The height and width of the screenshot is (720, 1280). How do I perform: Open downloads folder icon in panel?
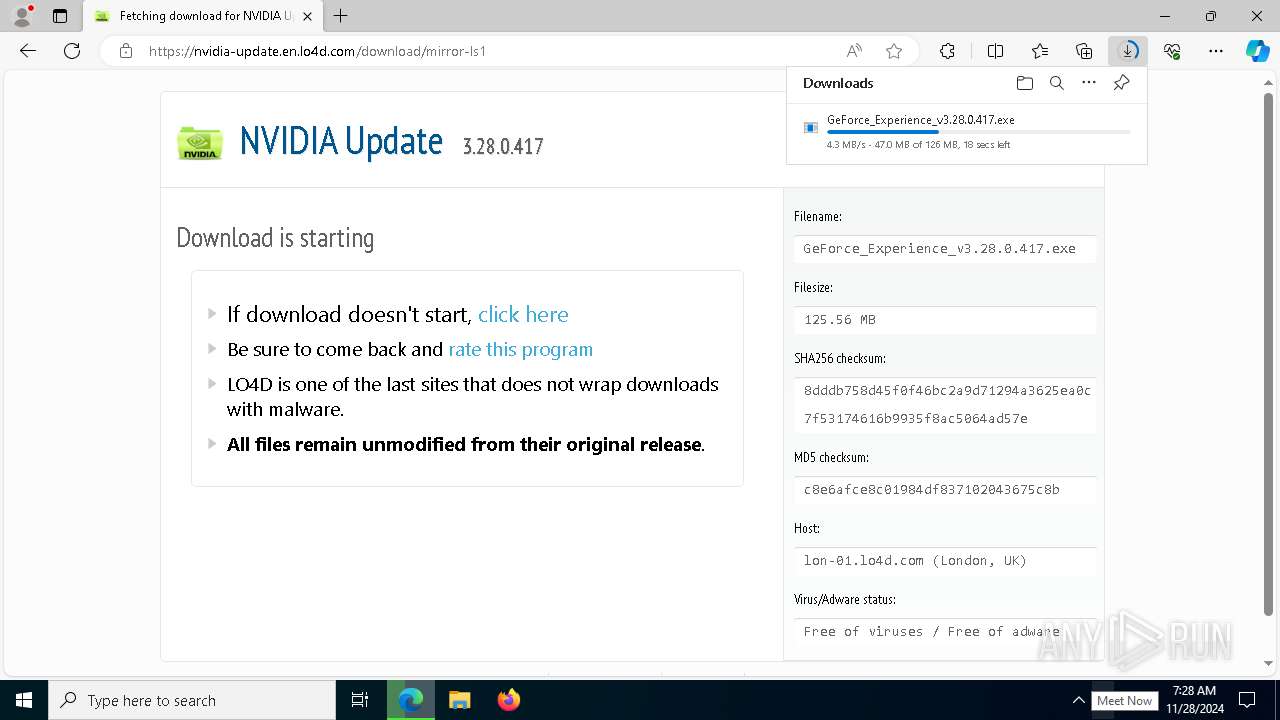(x=1024, y=83)
